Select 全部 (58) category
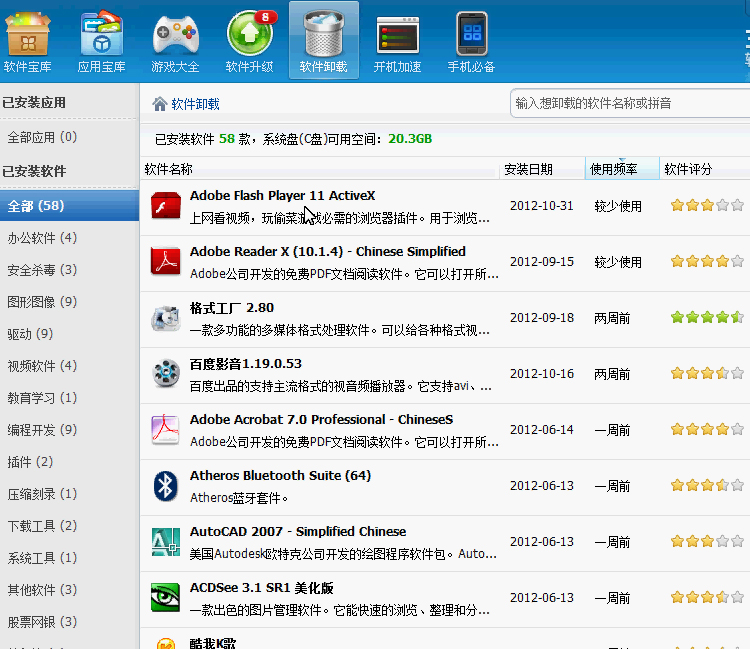This screenshot has height=649, width=750. [69, 206]
